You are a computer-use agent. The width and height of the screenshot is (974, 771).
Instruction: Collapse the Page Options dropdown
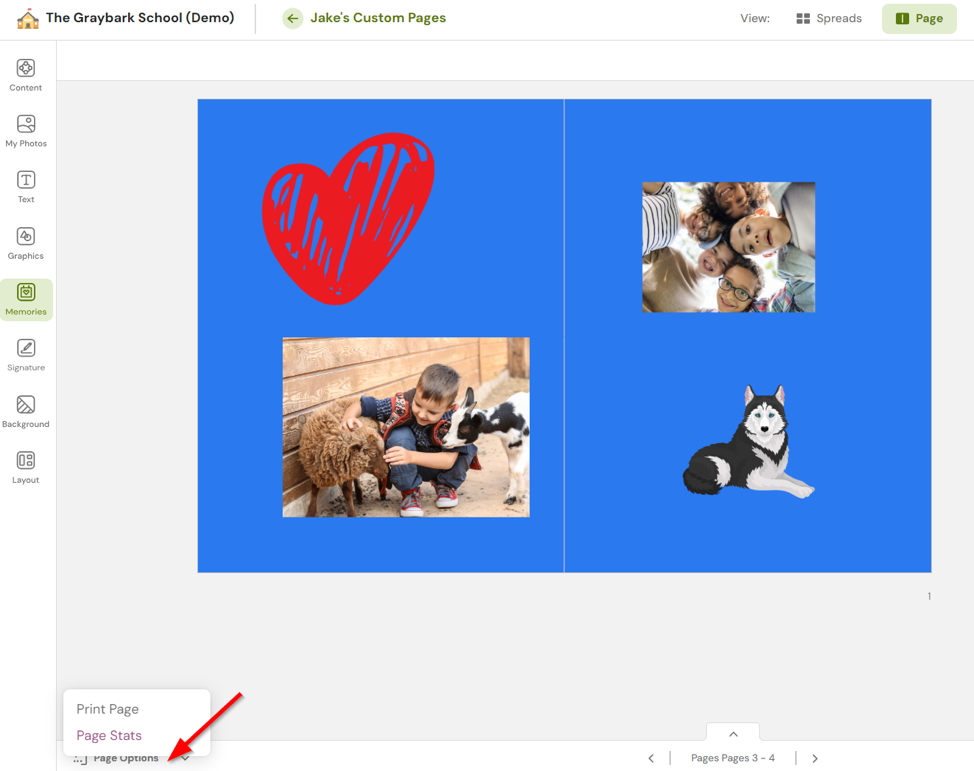click(185, 758)
